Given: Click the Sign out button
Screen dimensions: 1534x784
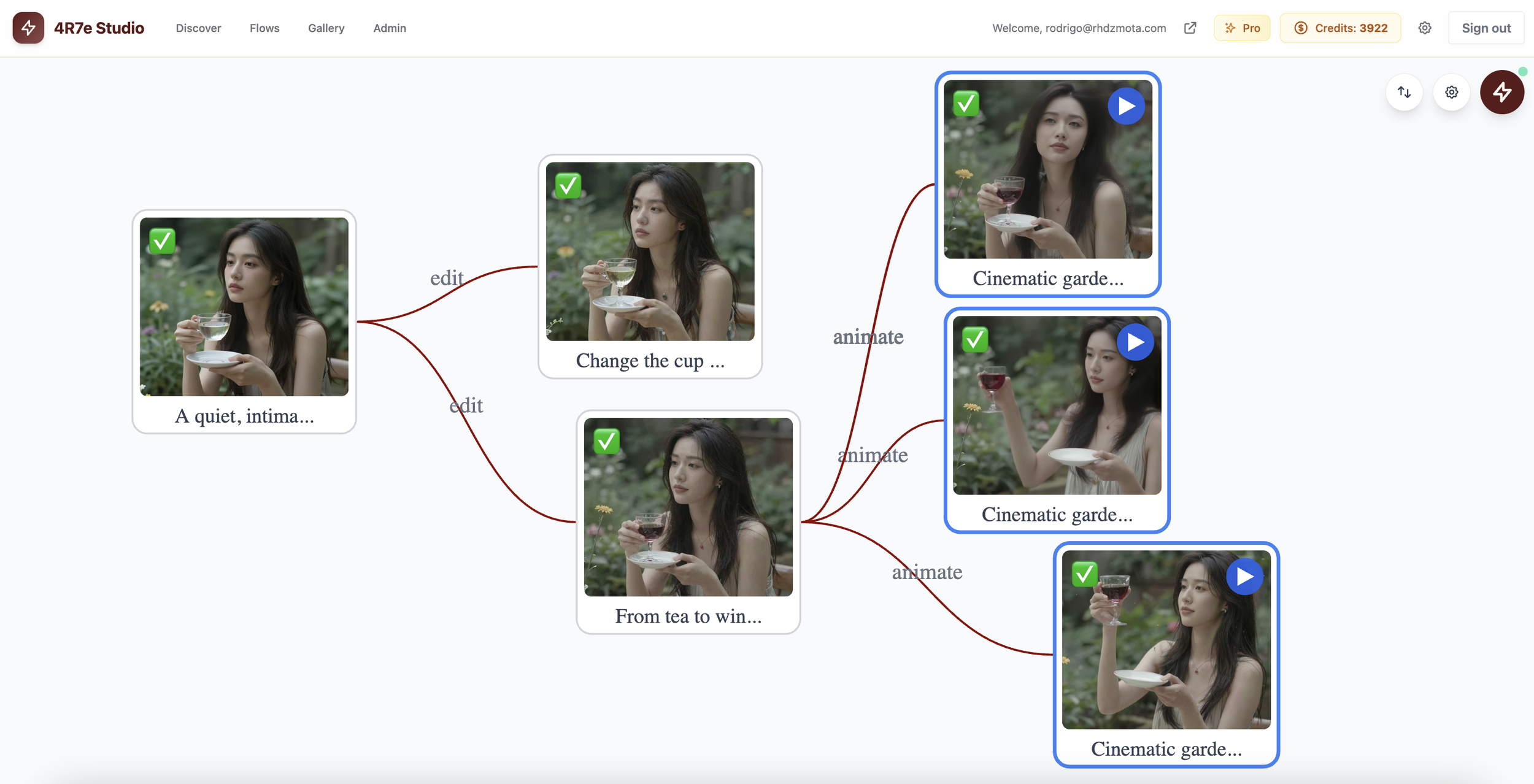Looking at the screenshot, I should tap(1486, 28).
